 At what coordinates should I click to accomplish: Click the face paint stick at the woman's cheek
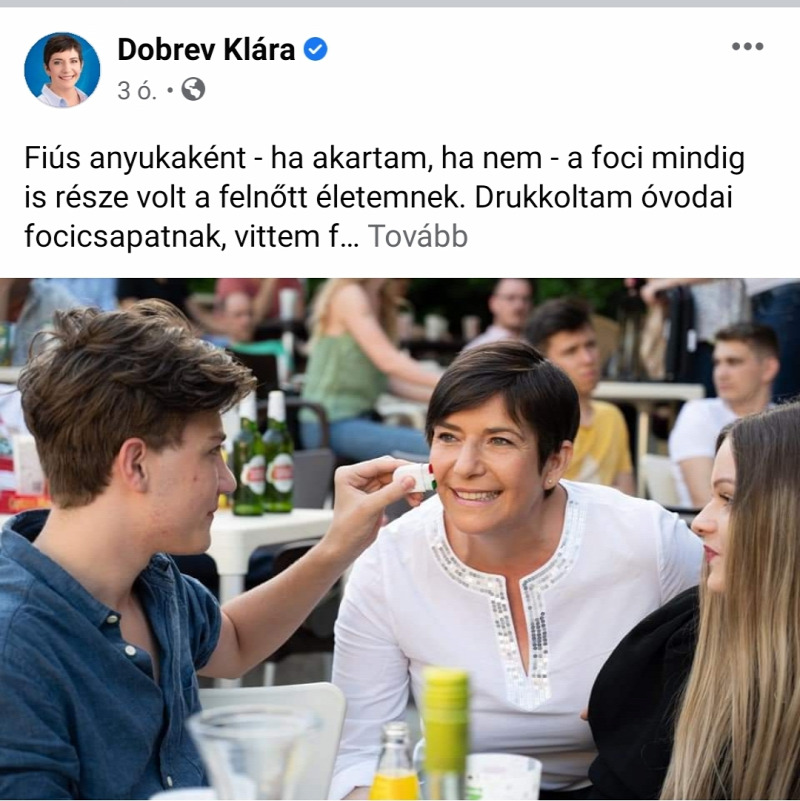pos(415,477)
